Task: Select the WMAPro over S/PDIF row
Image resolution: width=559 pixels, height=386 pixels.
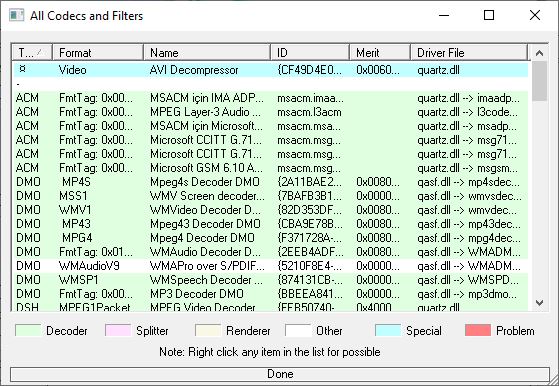Action: [x=271, y=266]
